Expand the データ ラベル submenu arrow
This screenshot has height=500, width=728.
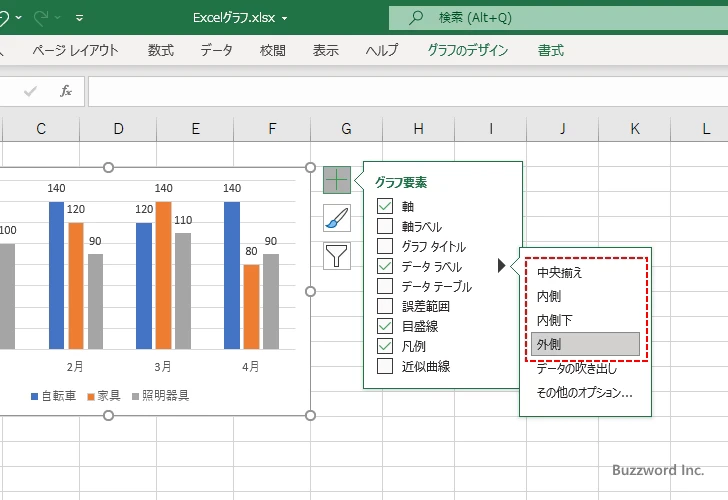[501, 266]
